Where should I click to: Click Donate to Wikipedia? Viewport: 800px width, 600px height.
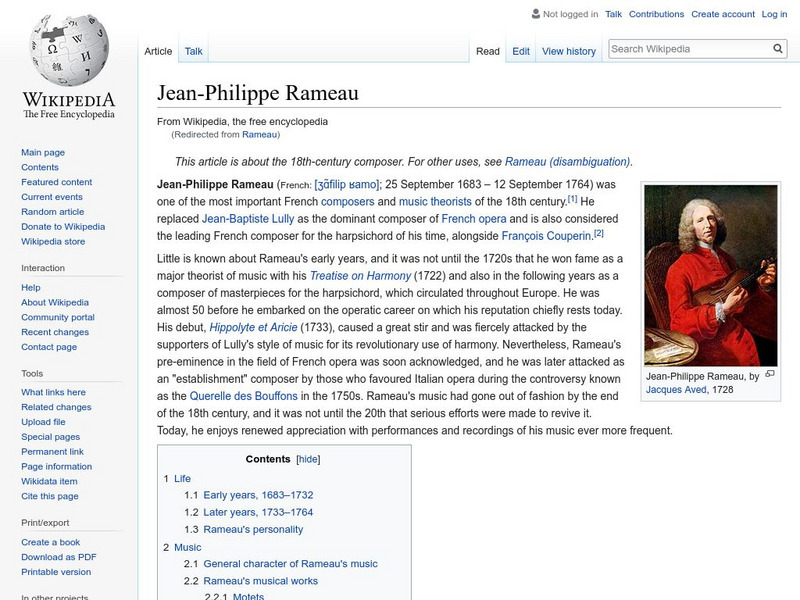click(x=63, y=226)
